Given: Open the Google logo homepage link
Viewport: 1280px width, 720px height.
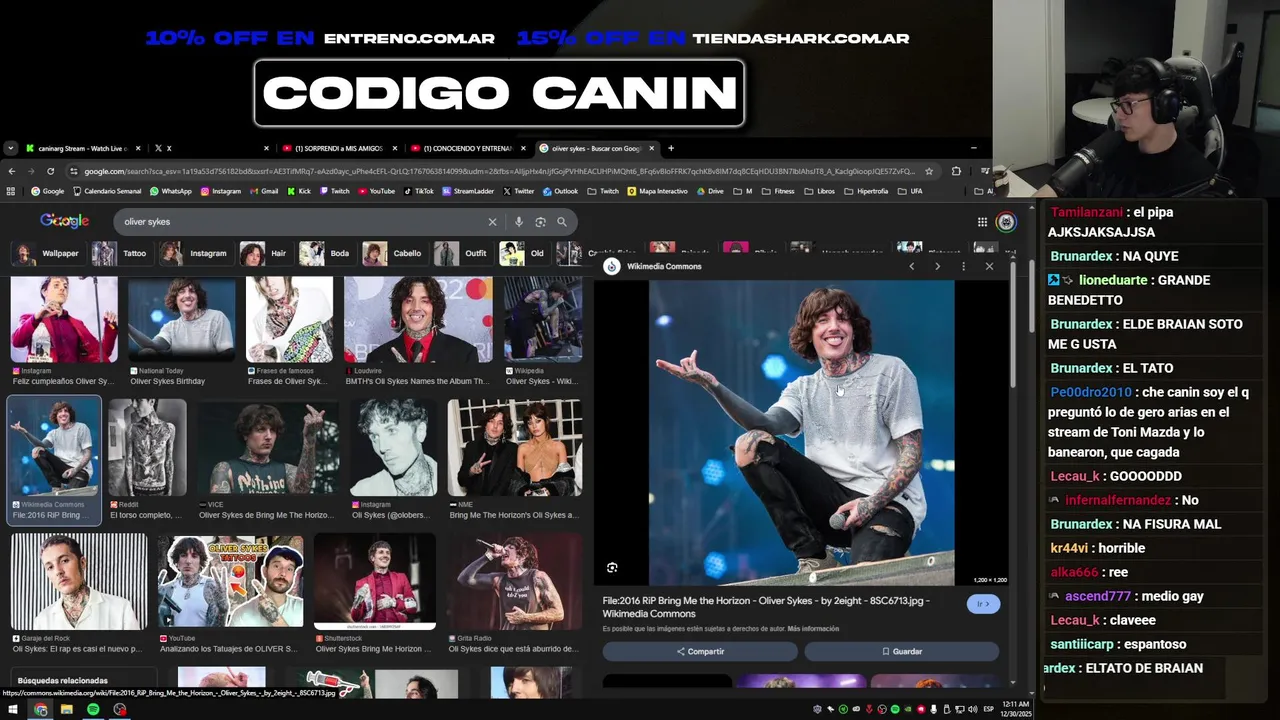Looking at the screenshot, I should coord(65,221).
